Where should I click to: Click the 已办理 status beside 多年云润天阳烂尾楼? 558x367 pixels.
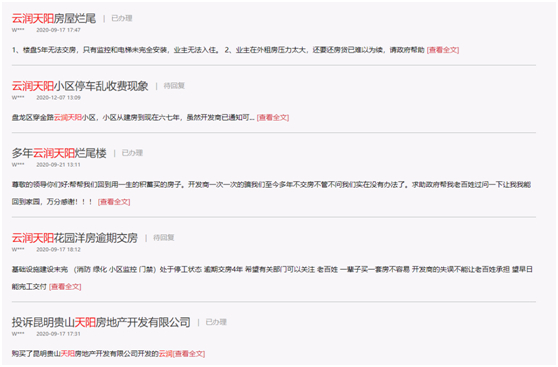pos(132,153)
